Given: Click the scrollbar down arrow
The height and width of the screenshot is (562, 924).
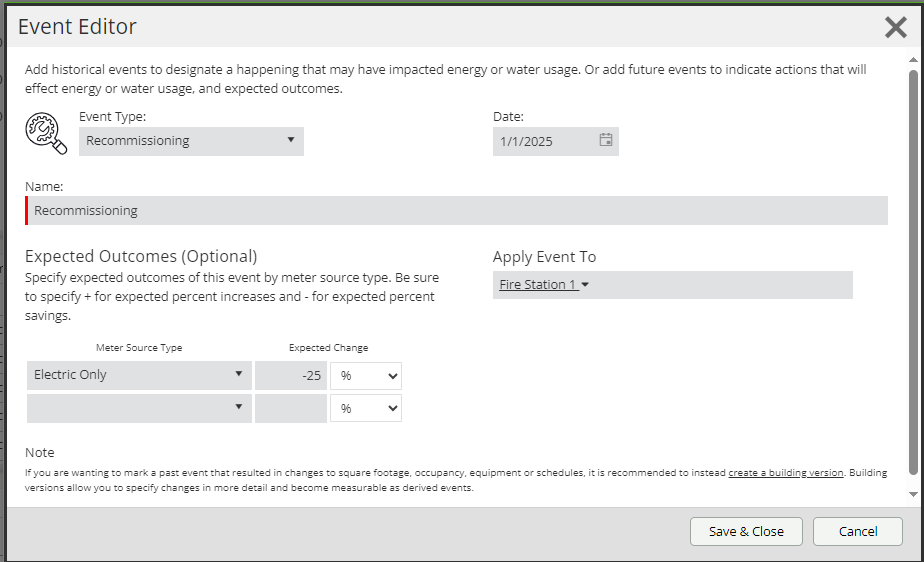Looking at the screenshot, I should click(913, 494).
